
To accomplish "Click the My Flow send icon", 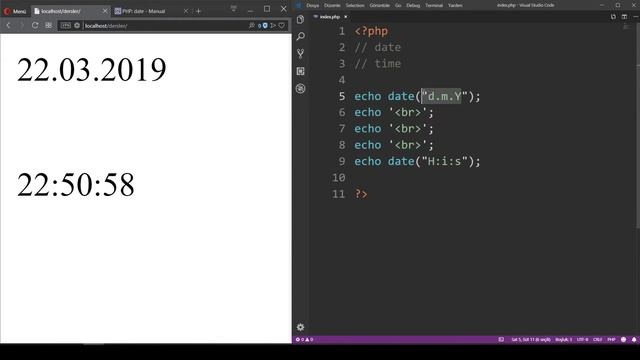I will 273,25.
